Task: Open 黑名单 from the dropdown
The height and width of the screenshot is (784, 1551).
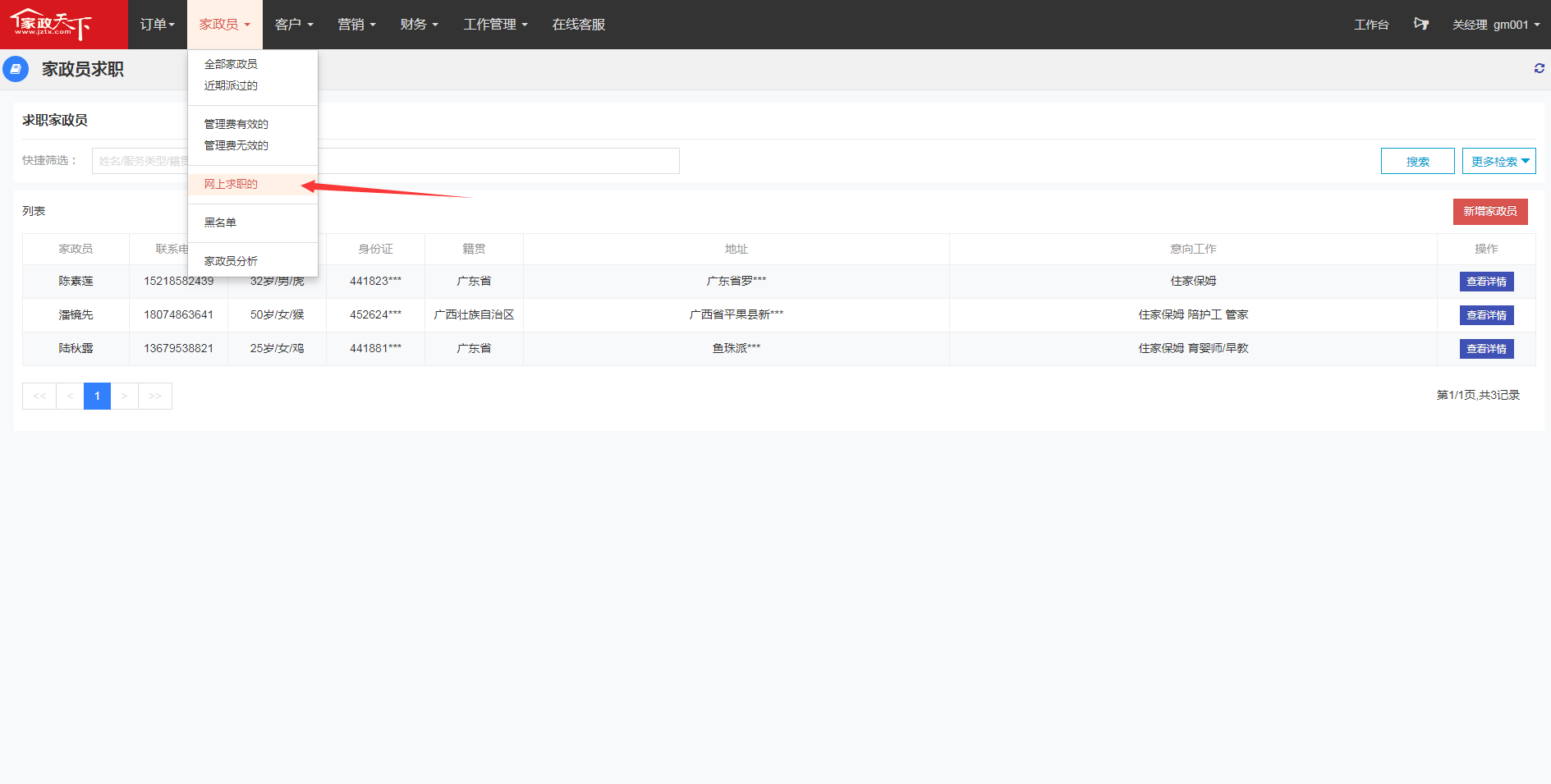Action: (x=220, y=222)
